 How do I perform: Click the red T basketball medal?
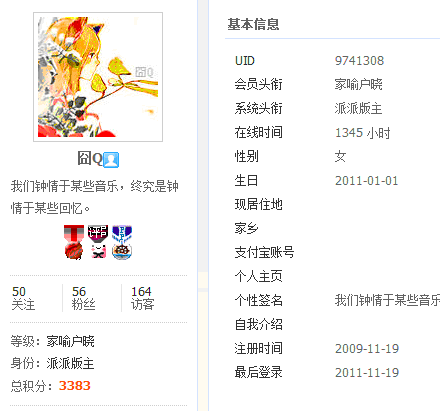pyautogui.click(x=74, y=242)
